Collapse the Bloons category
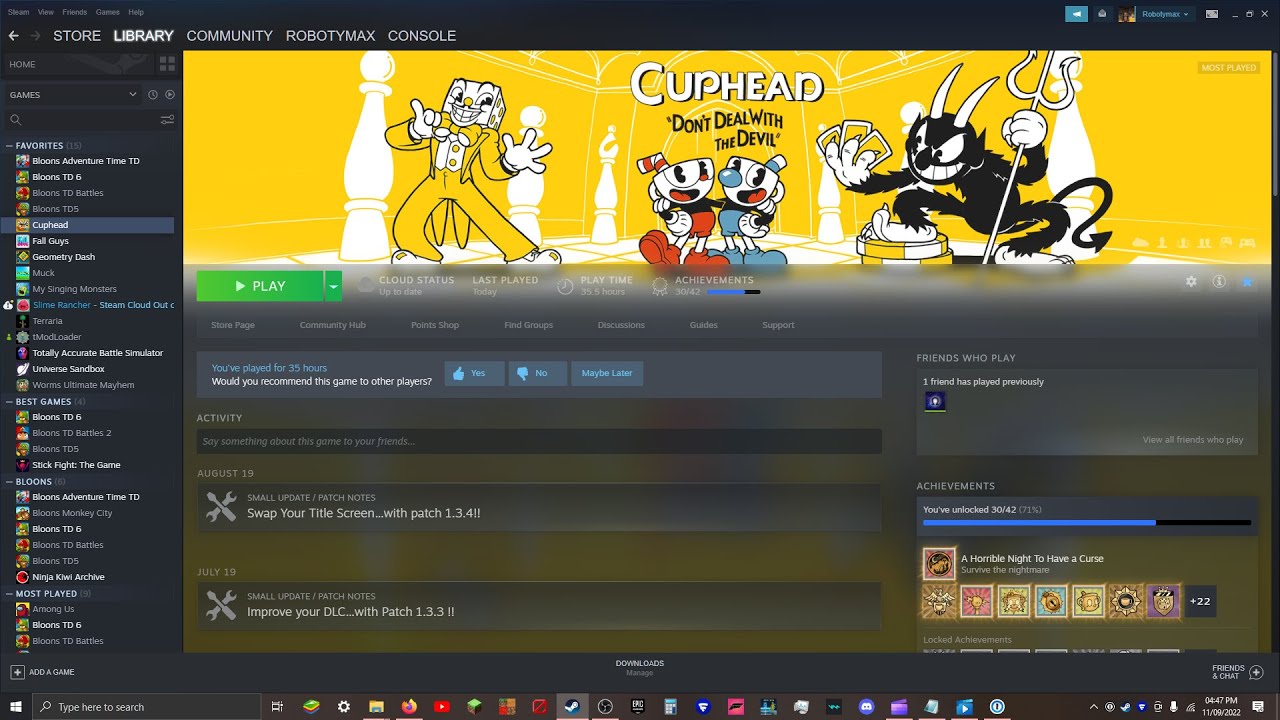 [x=10, y=482]
